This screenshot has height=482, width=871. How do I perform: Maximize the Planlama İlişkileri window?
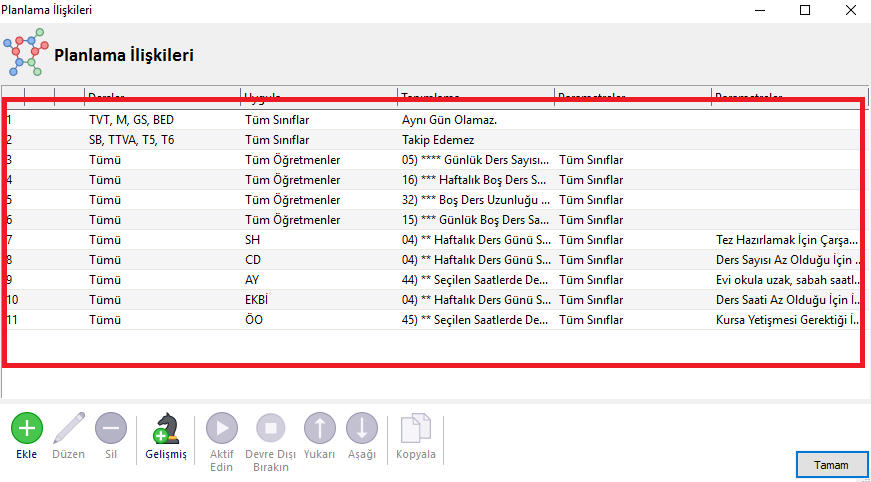[x=804, y=10]
